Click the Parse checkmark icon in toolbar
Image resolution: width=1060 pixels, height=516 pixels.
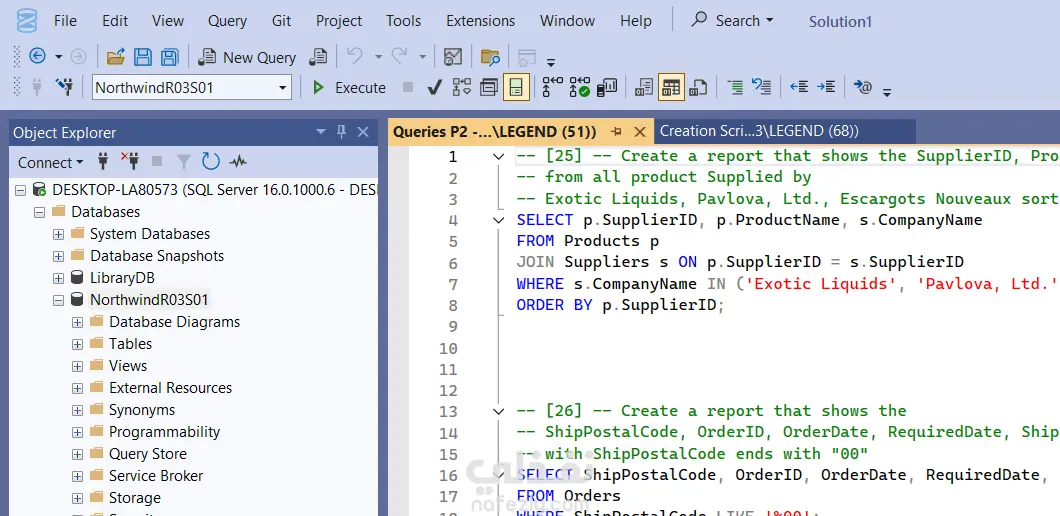tap(434, 88)
